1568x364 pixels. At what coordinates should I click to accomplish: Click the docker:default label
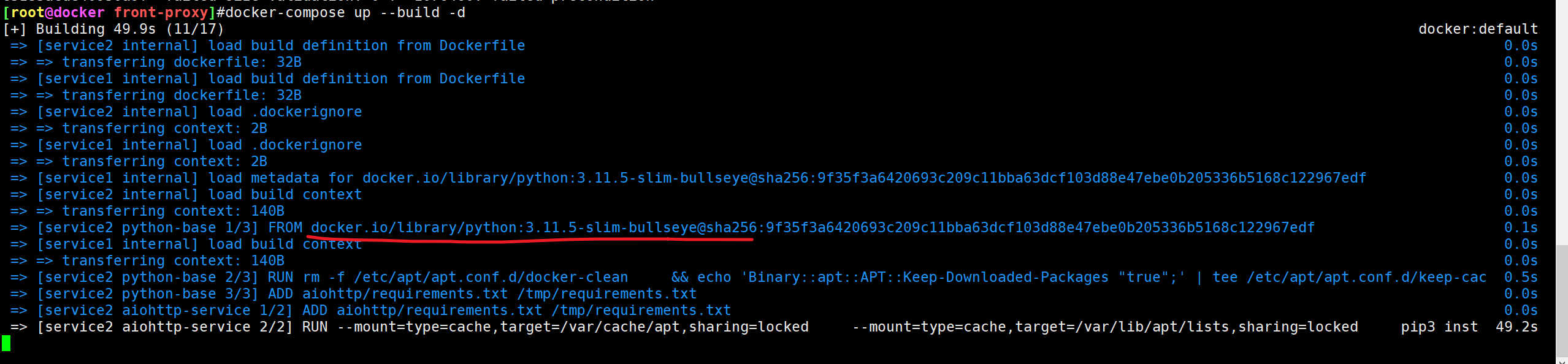click(x=1478, y=29)
